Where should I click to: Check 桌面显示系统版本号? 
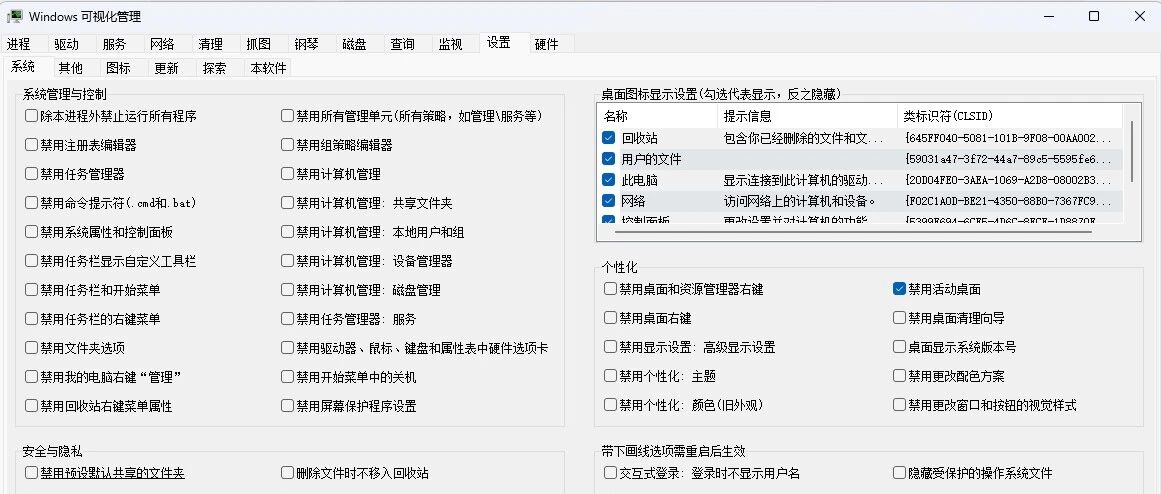point(900,347)
